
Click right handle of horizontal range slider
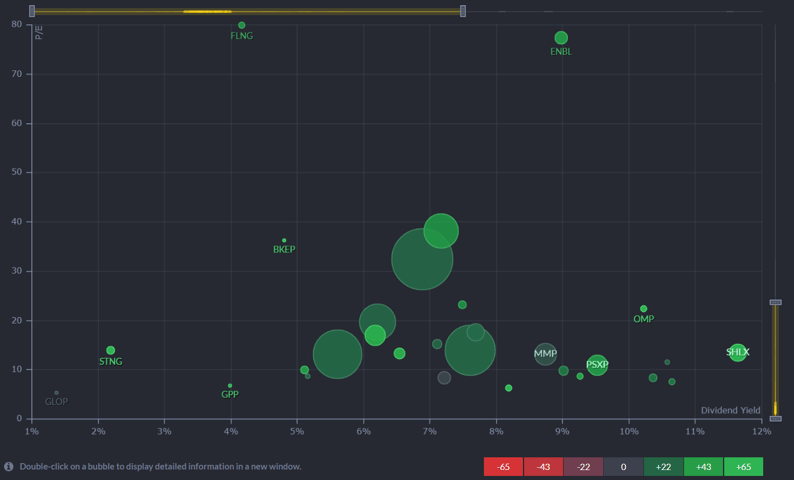(463, 11)
